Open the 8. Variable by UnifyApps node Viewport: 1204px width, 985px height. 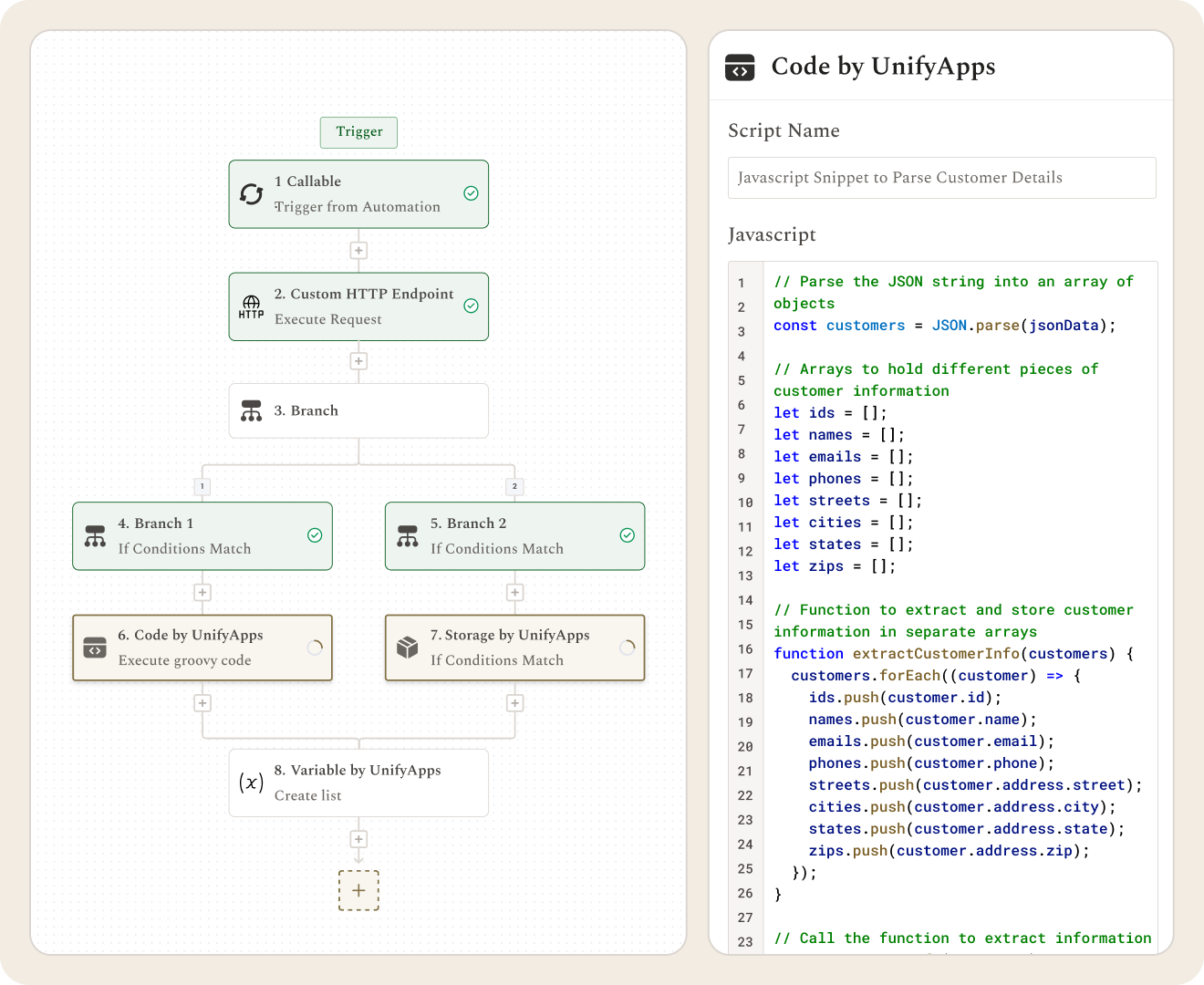[x=359, y=783]
